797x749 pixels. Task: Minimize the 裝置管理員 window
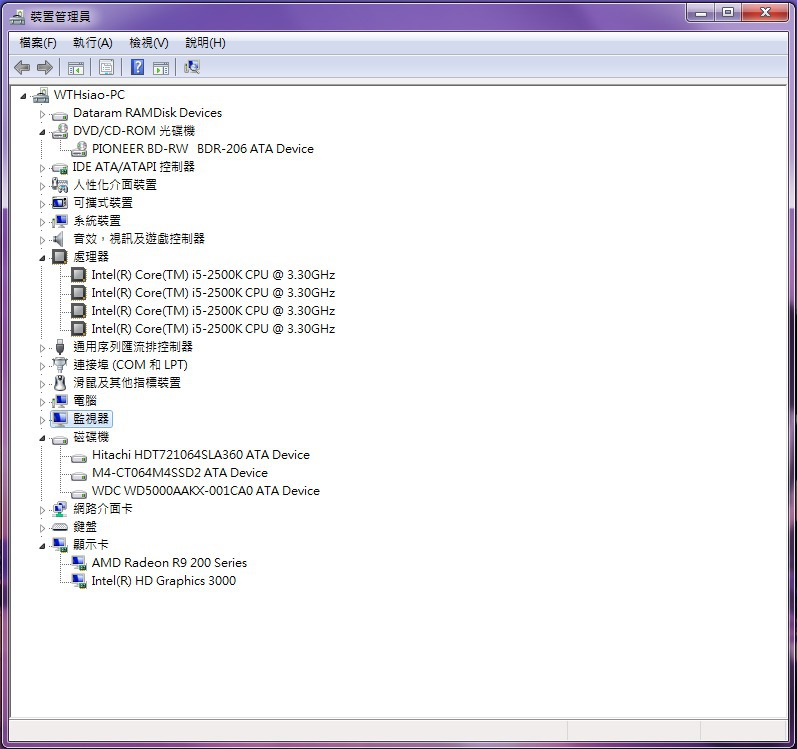click(701, 12)
